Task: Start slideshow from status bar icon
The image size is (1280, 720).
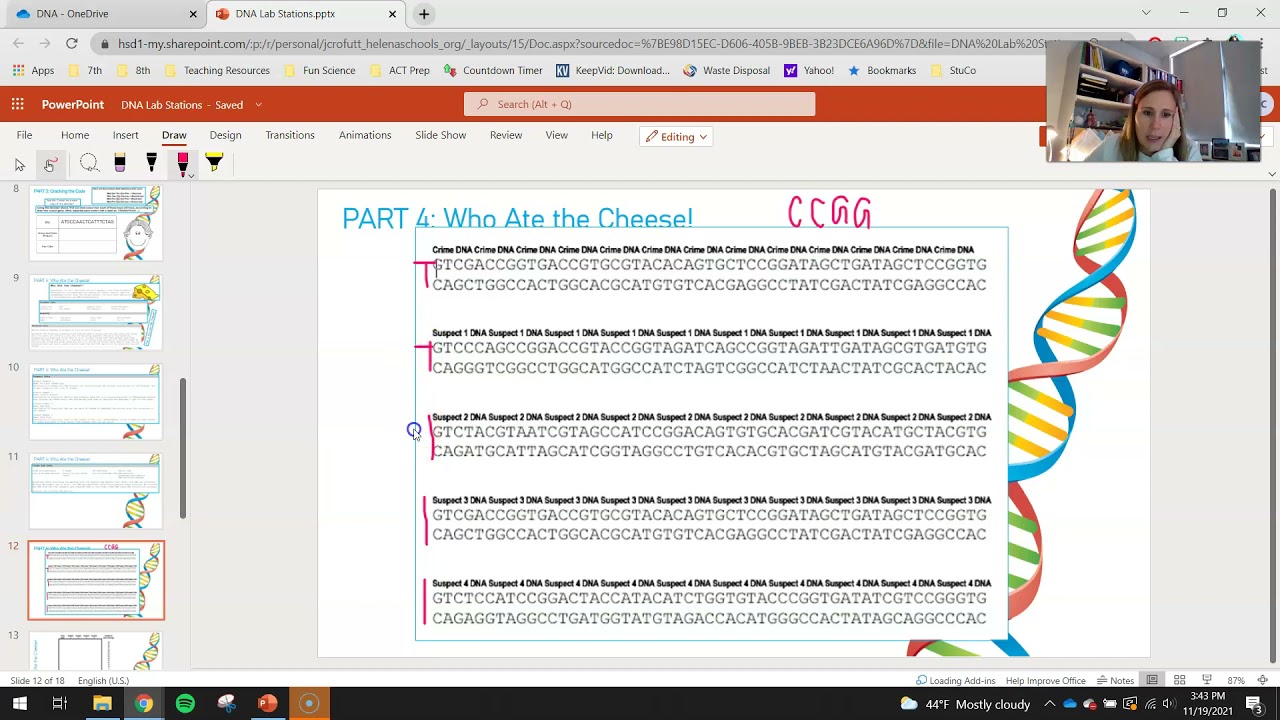Action: click(x=1206, y=680)
